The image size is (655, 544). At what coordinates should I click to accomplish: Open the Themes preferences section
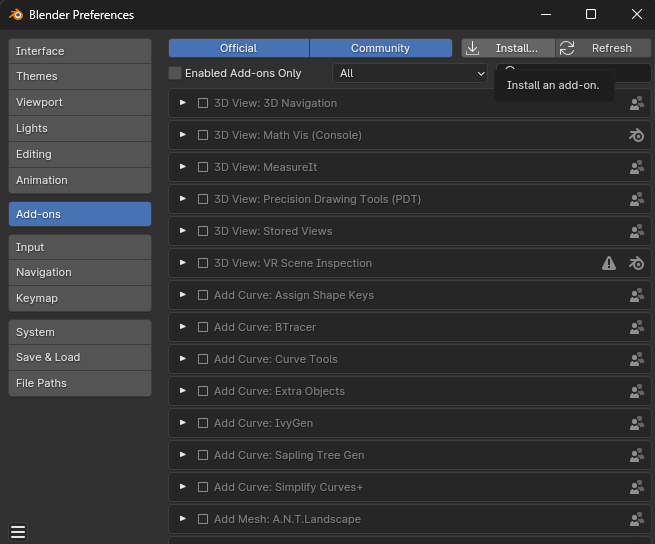coord(80,76)
